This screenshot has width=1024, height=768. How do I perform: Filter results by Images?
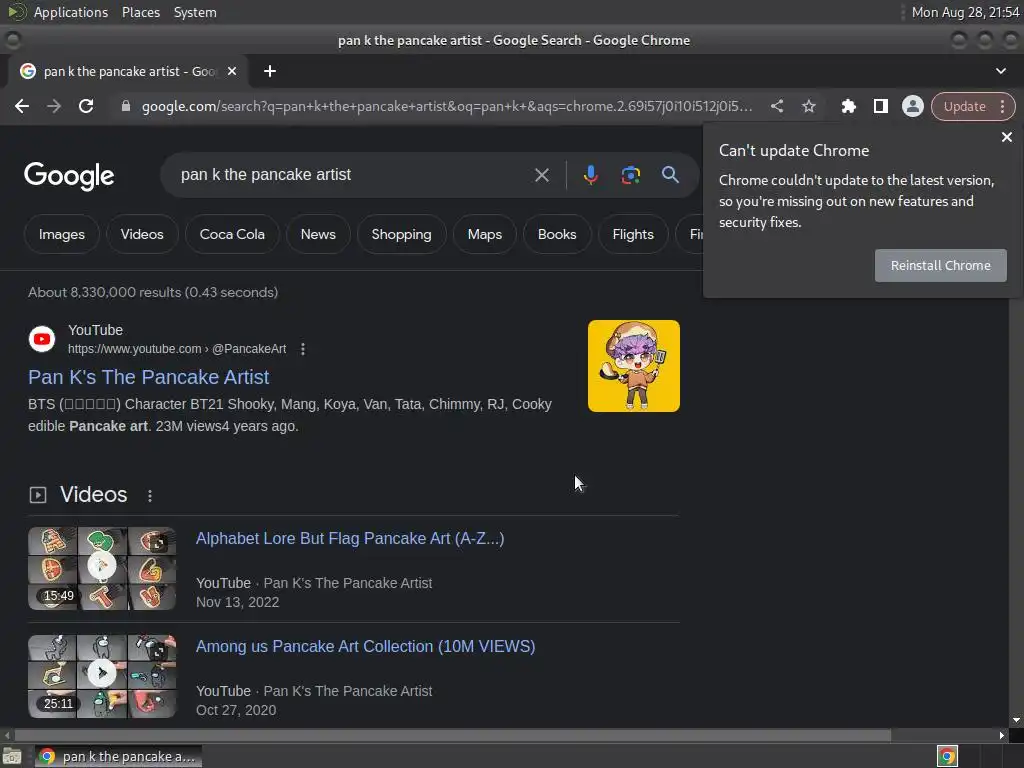click(61, 234)
